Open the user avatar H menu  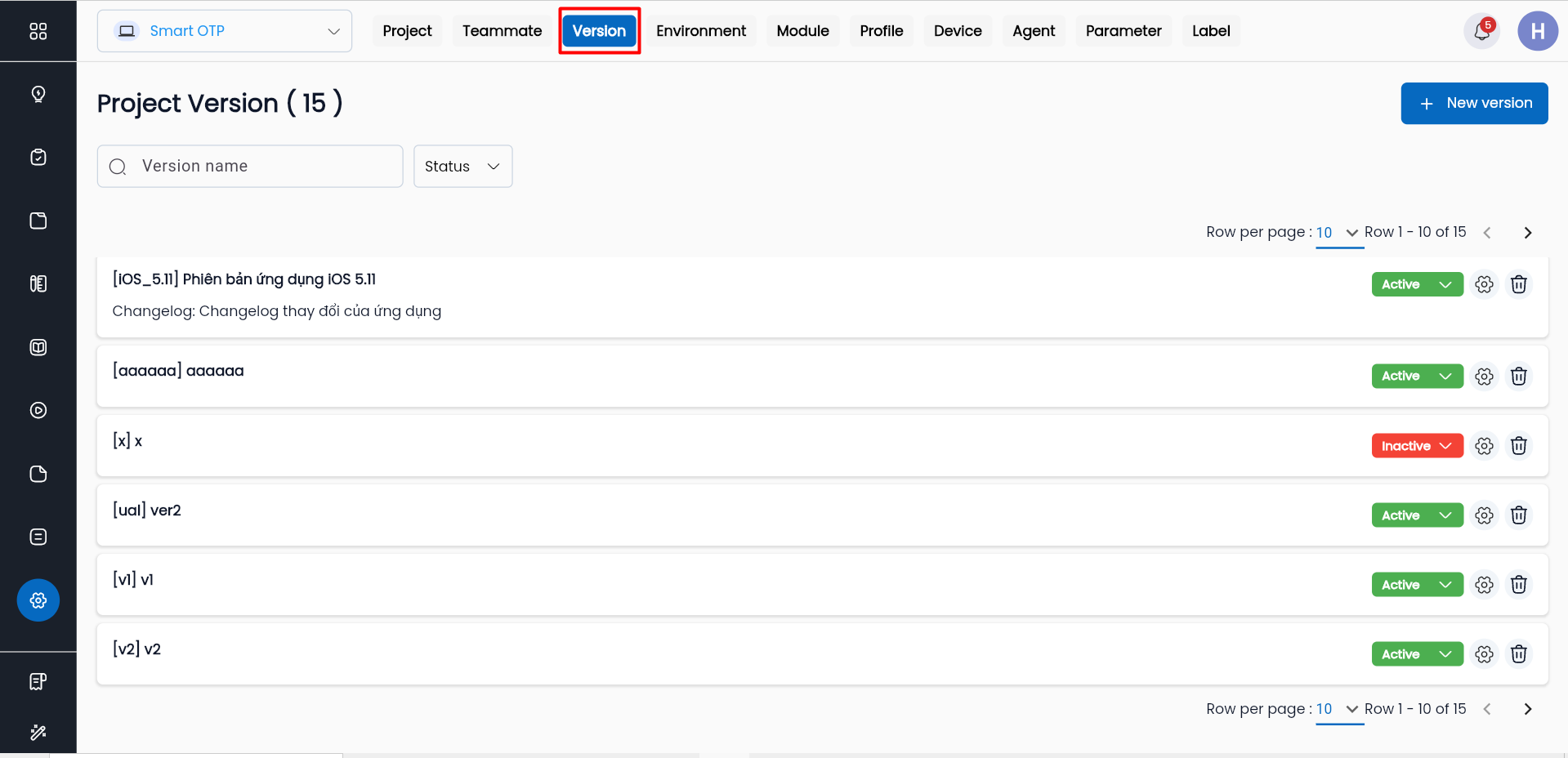point(1537,32)
